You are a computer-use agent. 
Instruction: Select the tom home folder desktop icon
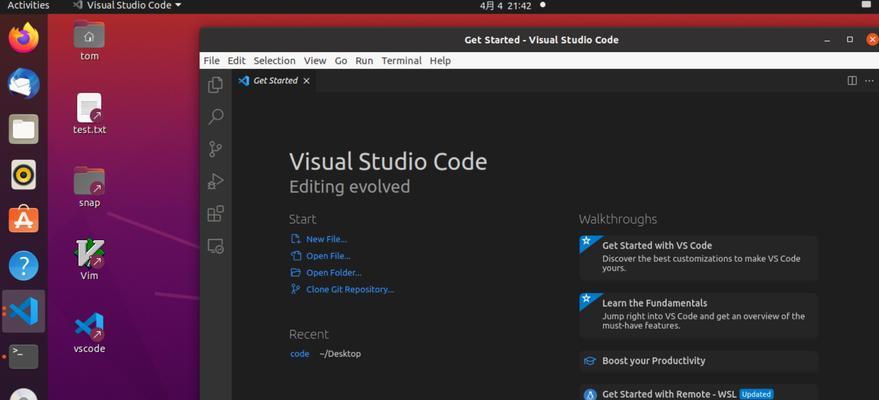tap(89, 40)
